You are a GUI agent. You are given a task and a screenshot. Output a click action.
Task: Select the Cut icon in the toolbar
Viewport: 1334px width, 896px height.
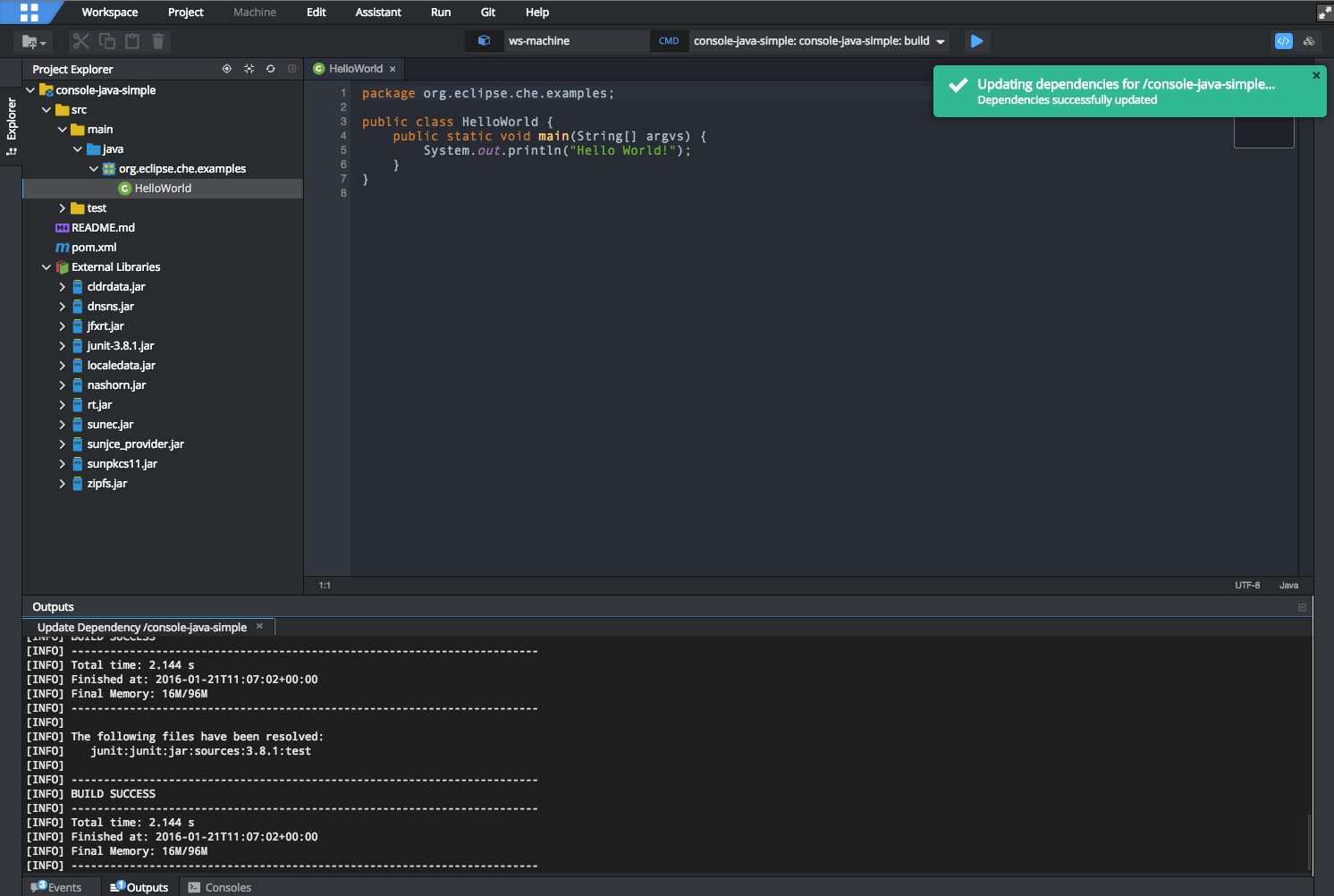coord(80,41)
